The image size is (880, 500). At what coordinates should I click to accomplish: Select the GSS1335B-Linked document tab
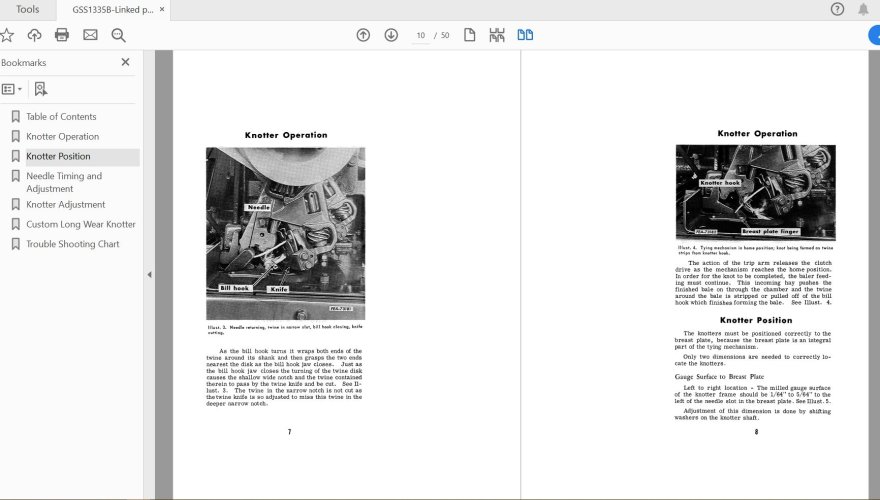112,9
